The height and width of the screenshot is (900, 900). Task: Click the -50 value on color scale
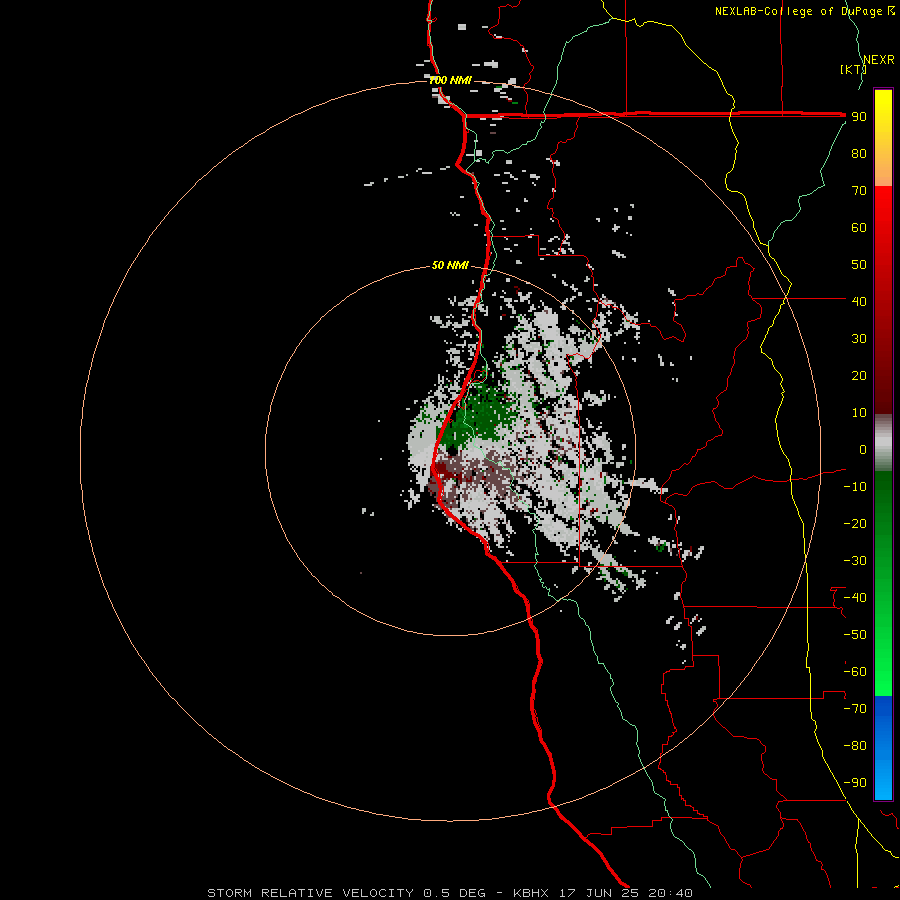tap(855, 634)
